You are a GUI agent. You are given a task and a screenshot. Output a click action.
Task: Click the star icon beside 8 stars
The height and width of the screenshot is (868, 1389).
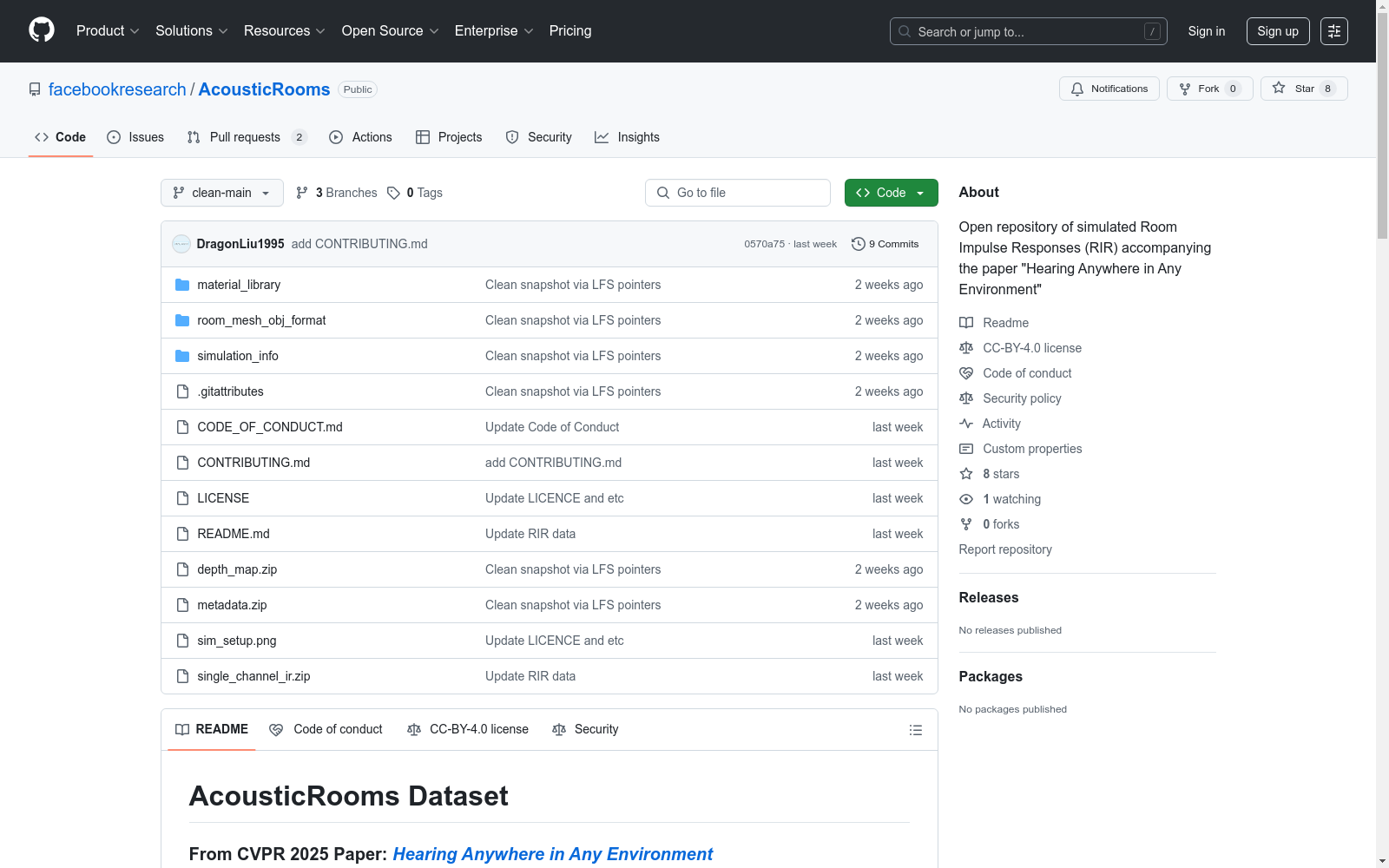tap(966, 474)
